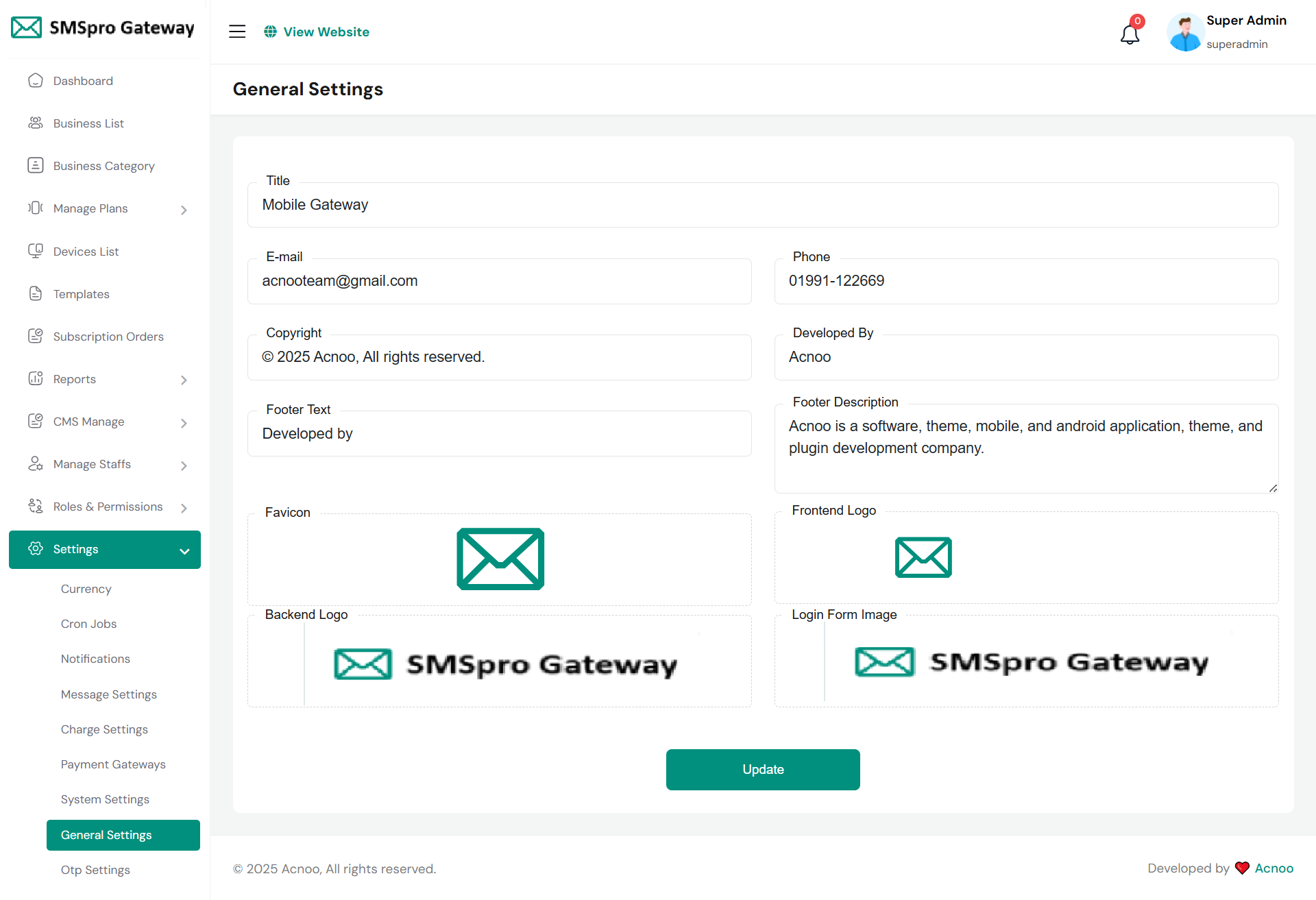
Task: Click the Title input field
Action: click(762, 205)
